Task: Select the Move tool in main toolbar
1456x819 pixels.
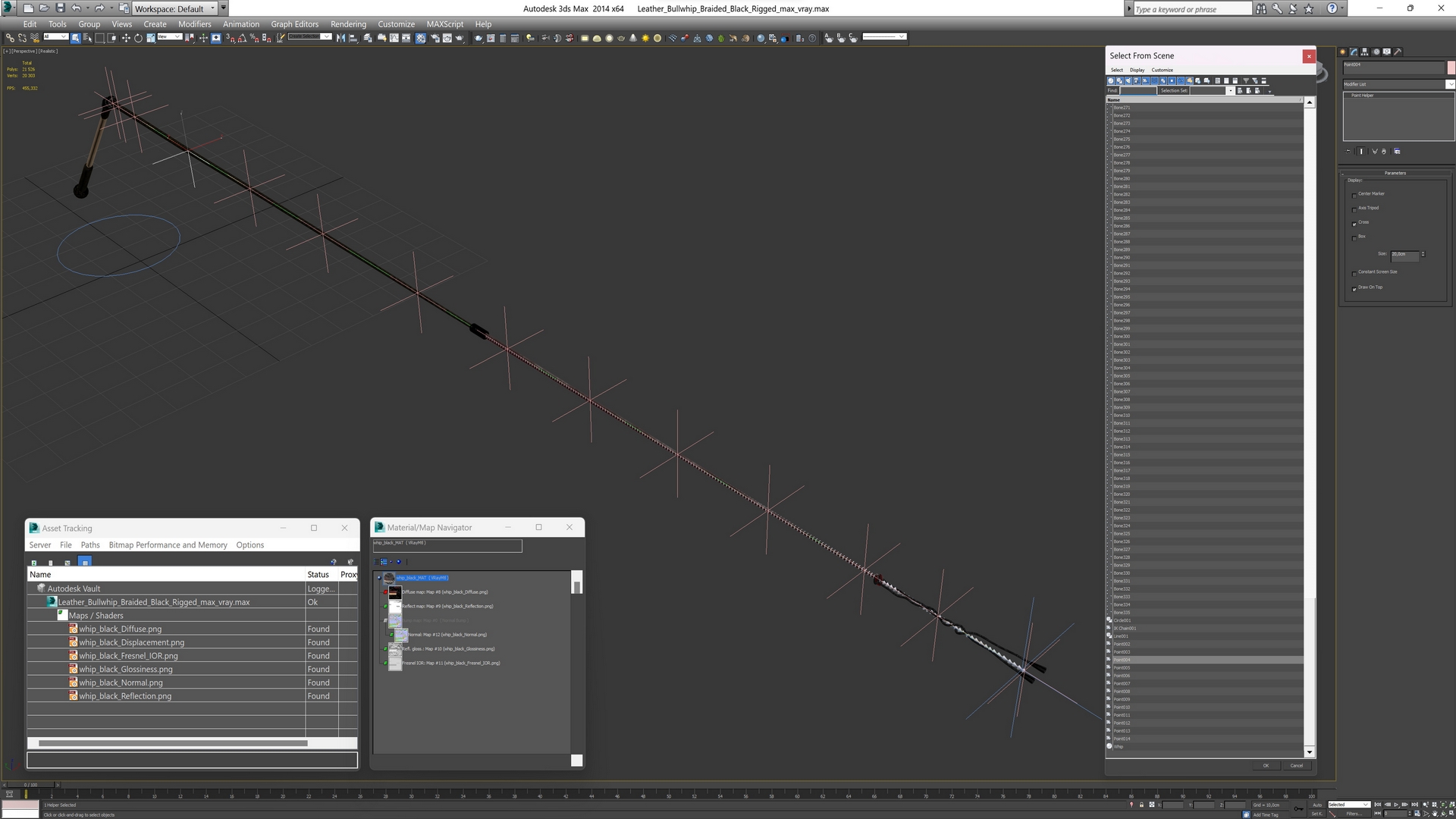Action: pyautogui.click(x=126, y=38)
